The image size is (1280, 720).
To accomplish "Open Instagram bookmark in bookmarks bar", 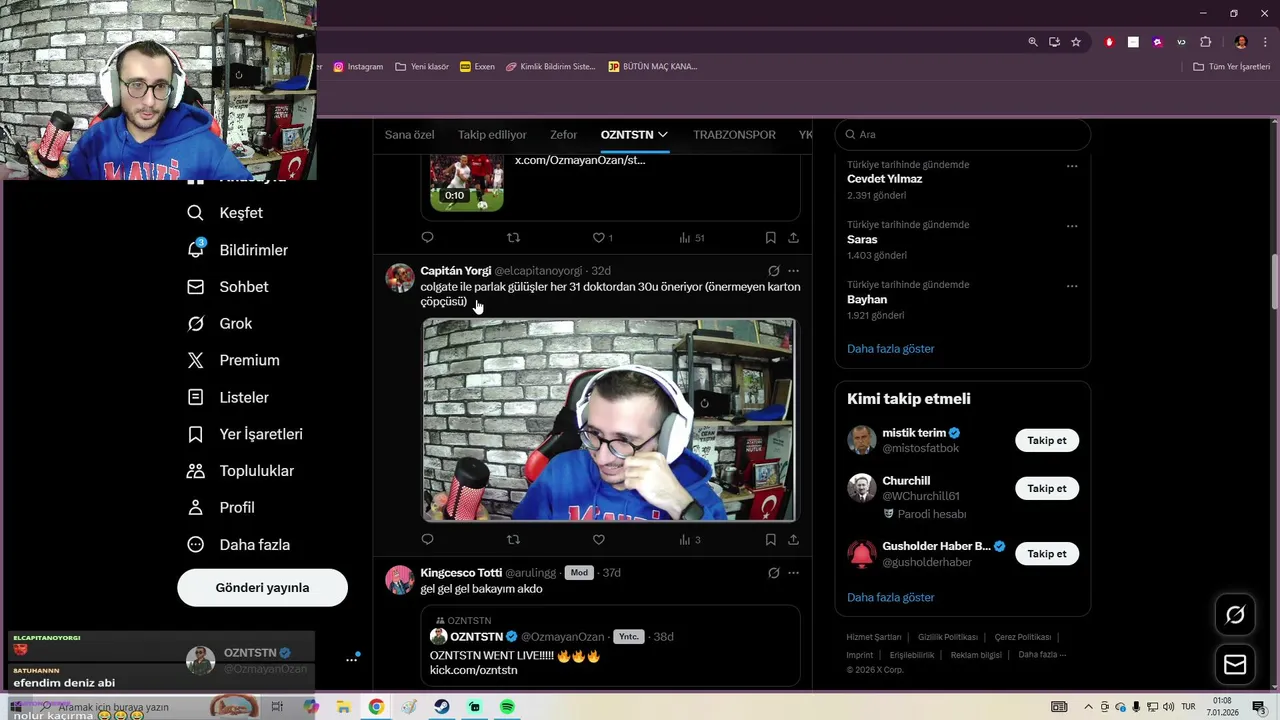I will (x=358, y=67).
